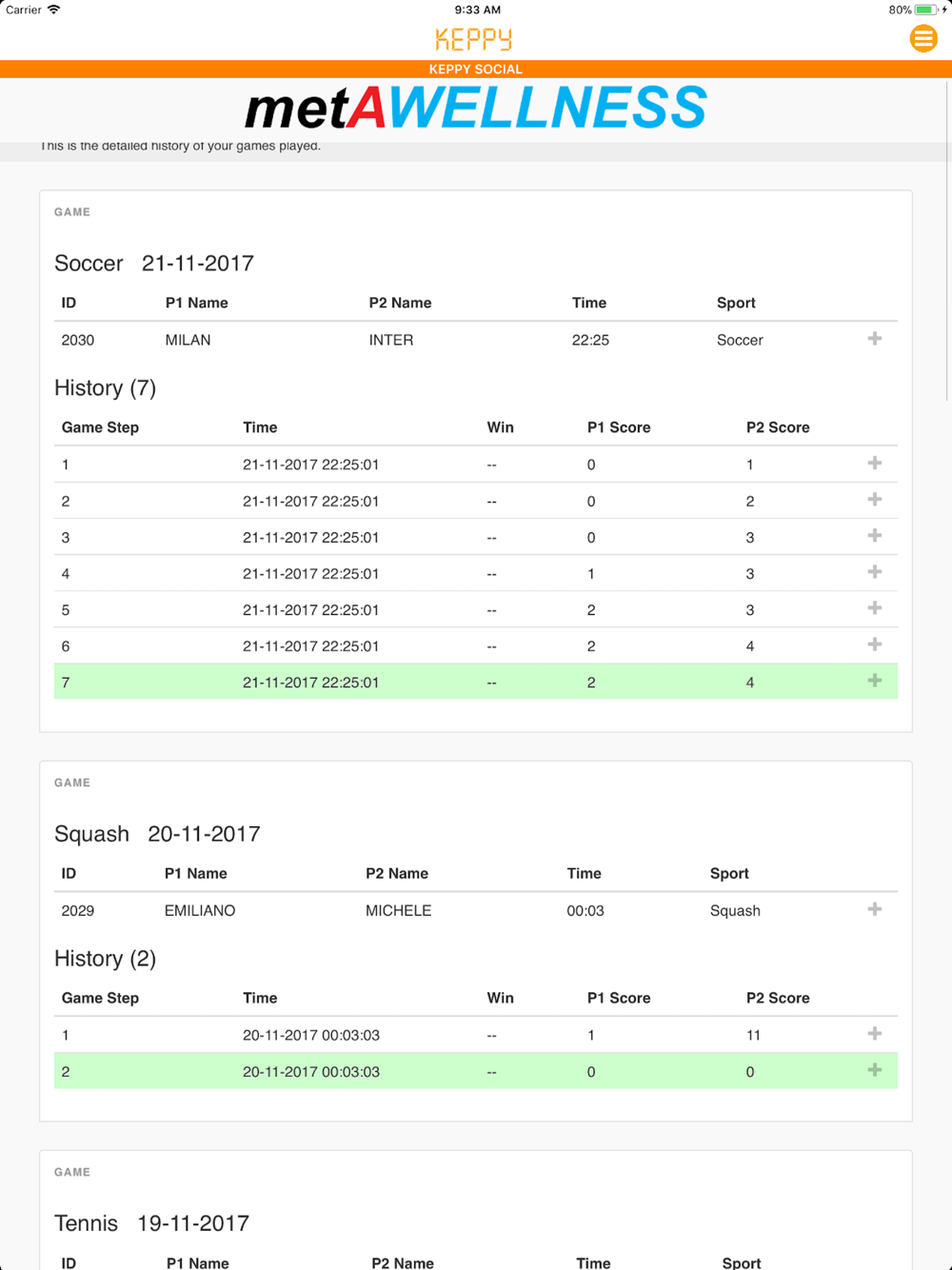Click the 22:25 time cell
The image size is (952, 1270).
(x=590, y=340)
